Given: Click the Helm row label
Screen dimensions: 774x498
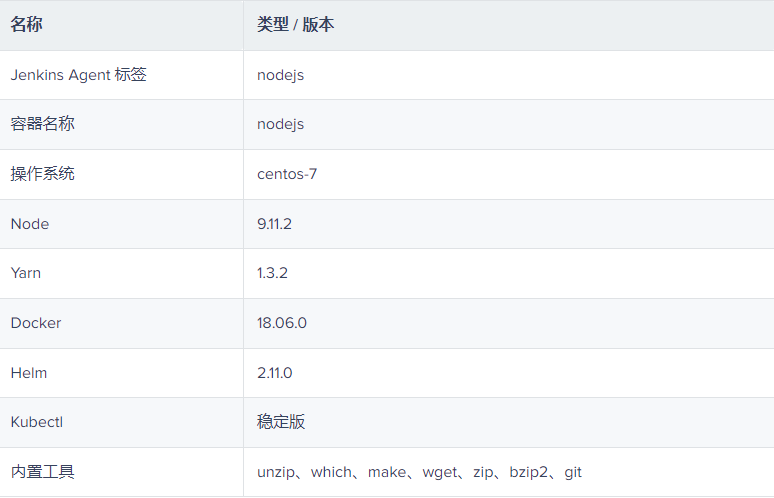Looking at the screenshot, I should click(x=29, y=373).
